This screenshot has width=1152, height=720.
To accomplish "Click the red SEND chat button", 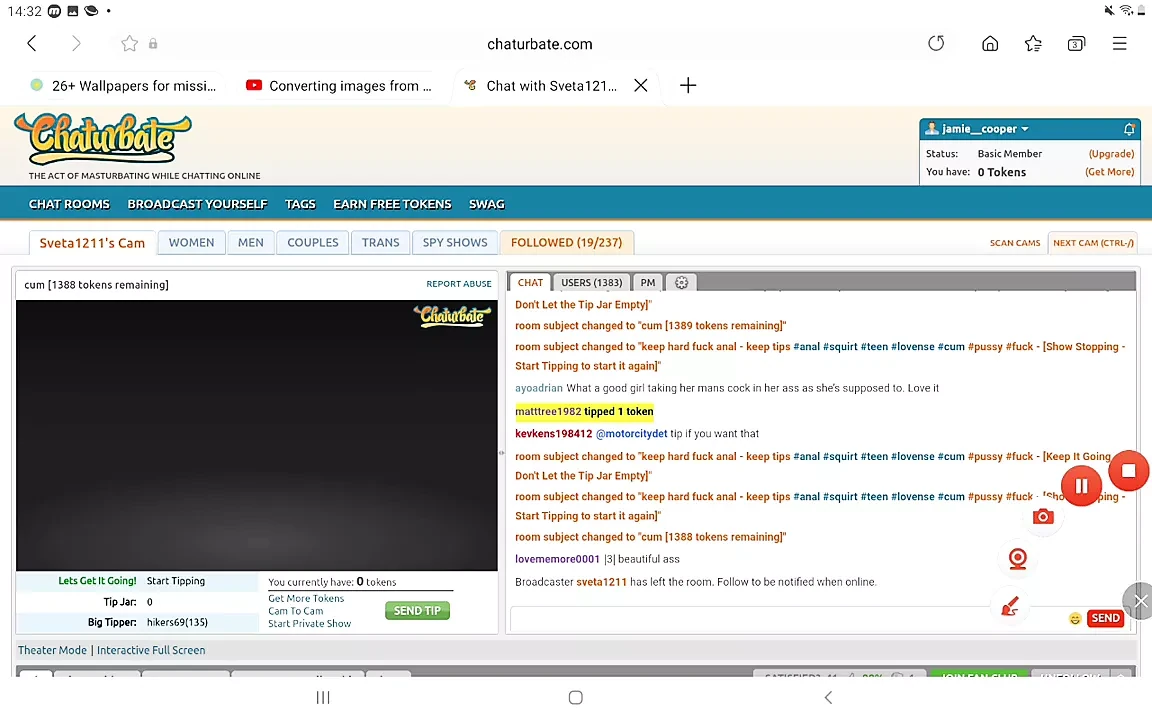I will (x=1105, y=619).
